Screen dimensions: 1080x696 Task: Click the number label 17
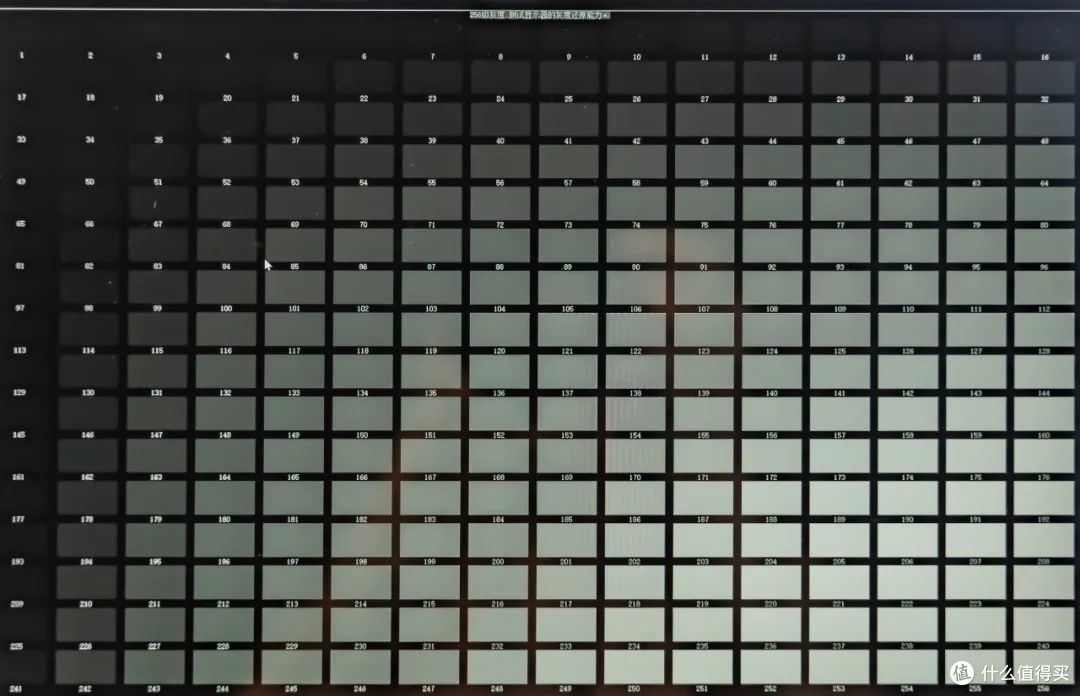click(x=21, y=97)
